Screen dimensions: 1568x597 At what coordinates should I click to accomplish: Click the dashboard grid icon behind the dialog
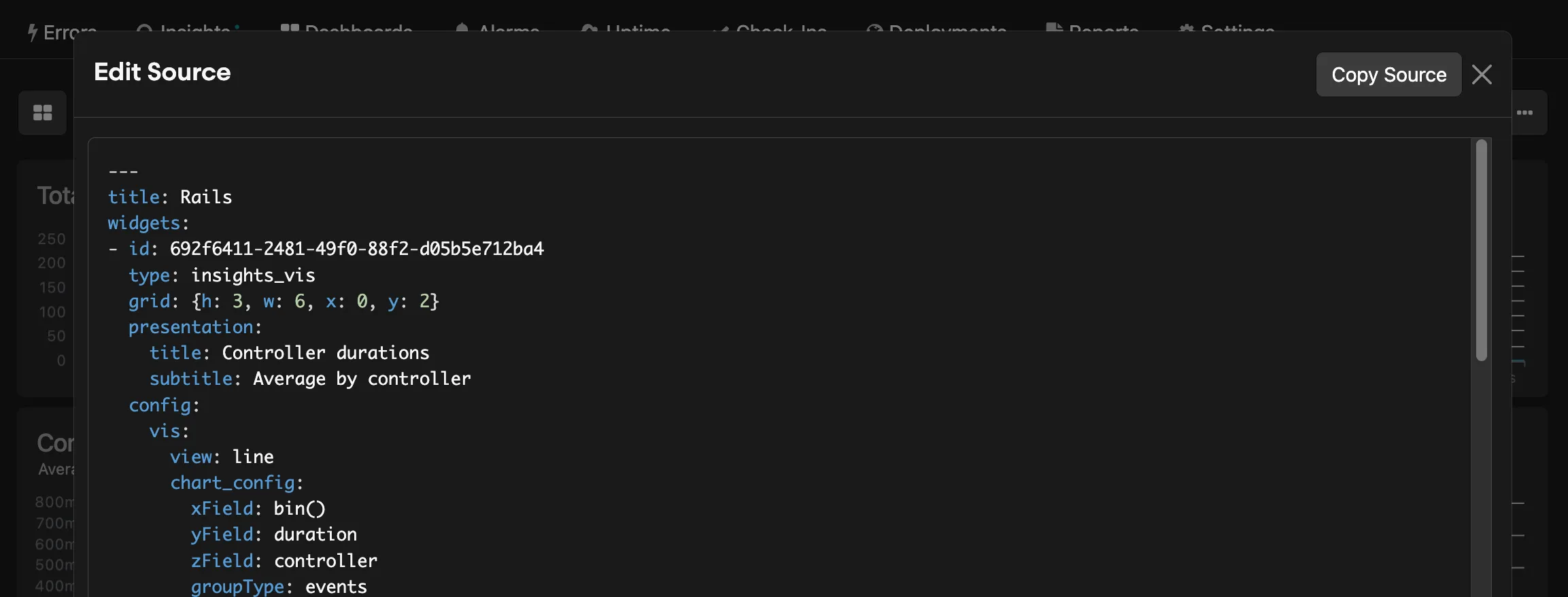[42, 112]
